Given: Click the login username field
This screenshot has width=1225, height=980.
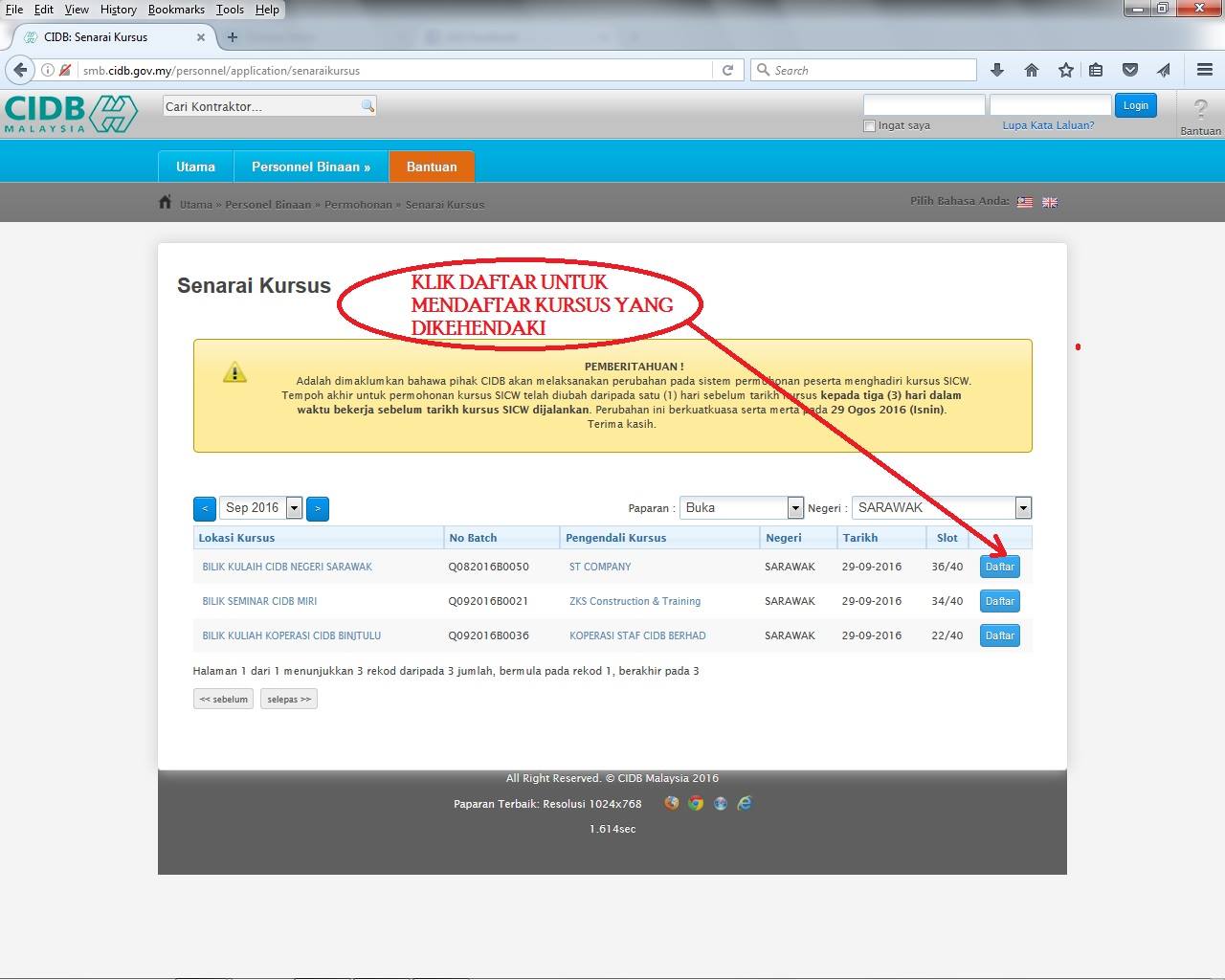Looking at the screenshot, I should click(x=924, y=105).
